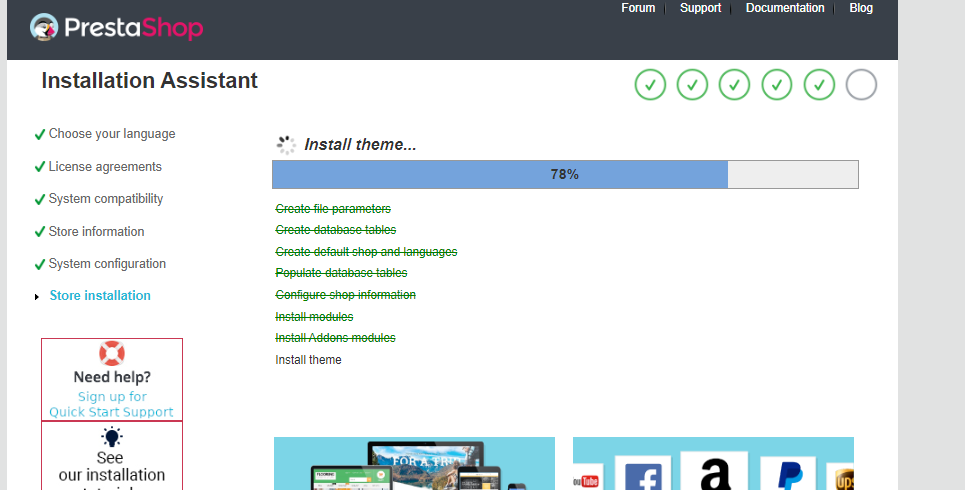Click the PrestaShop puffin logo icon
The width and height of the screenshot is (965, 490).
pos(44,27)
